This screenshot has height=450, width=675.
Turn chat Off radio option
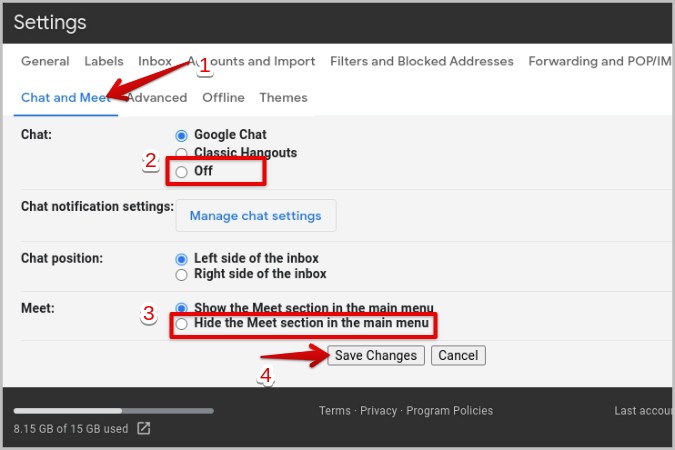pyautogui.click(x=181, y=172)
